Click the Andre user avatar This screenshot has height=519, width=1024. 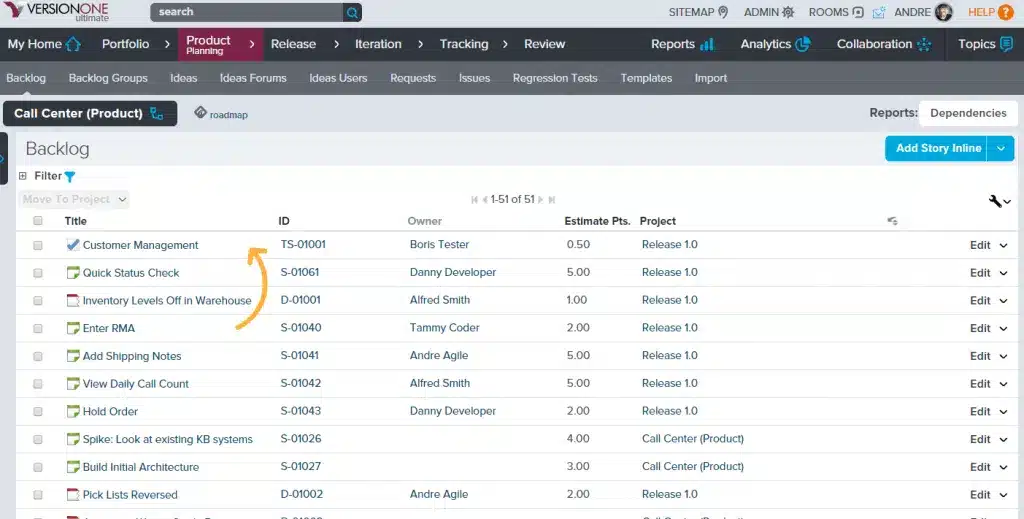pos(943,12)
